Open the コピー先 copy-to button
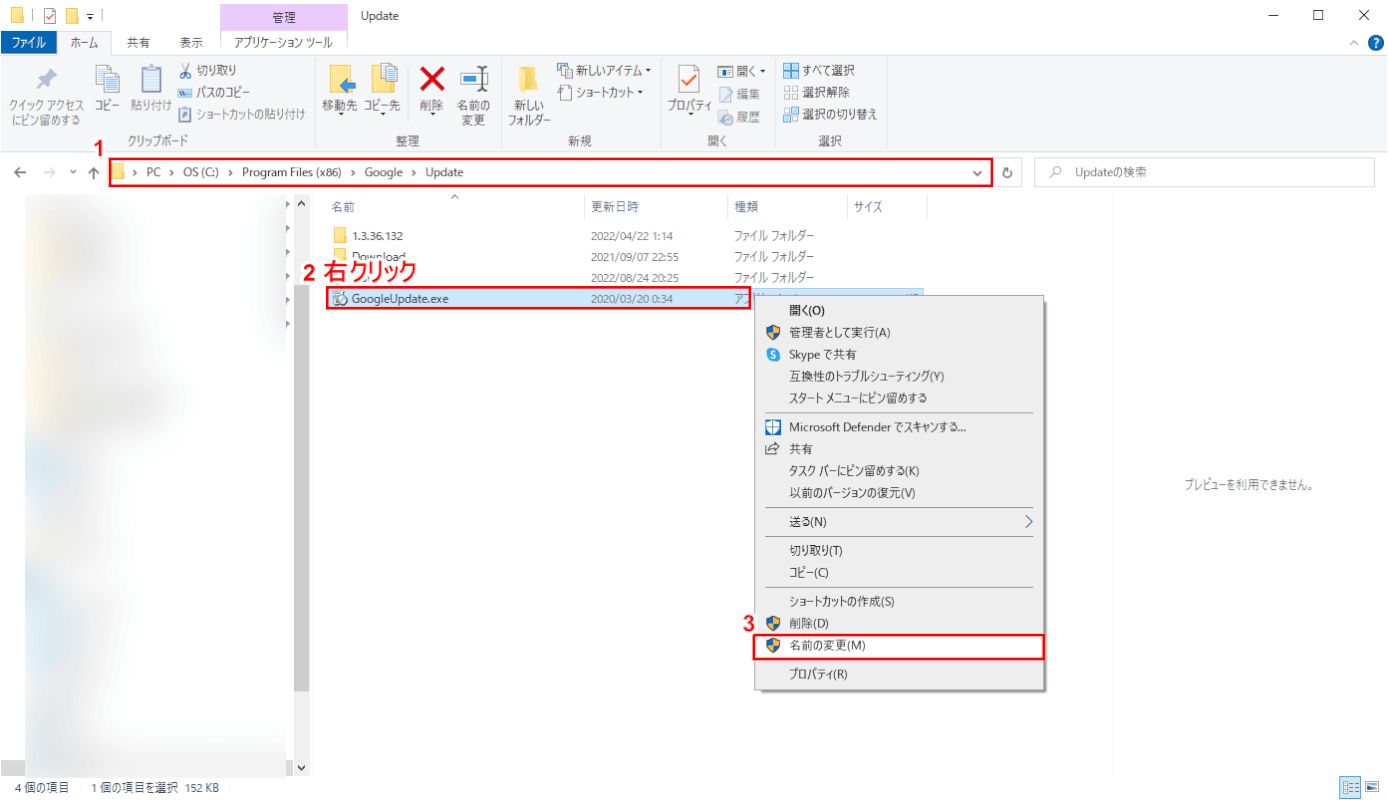This screenshot has height=800, width=1388. click(x=382, y=92)
